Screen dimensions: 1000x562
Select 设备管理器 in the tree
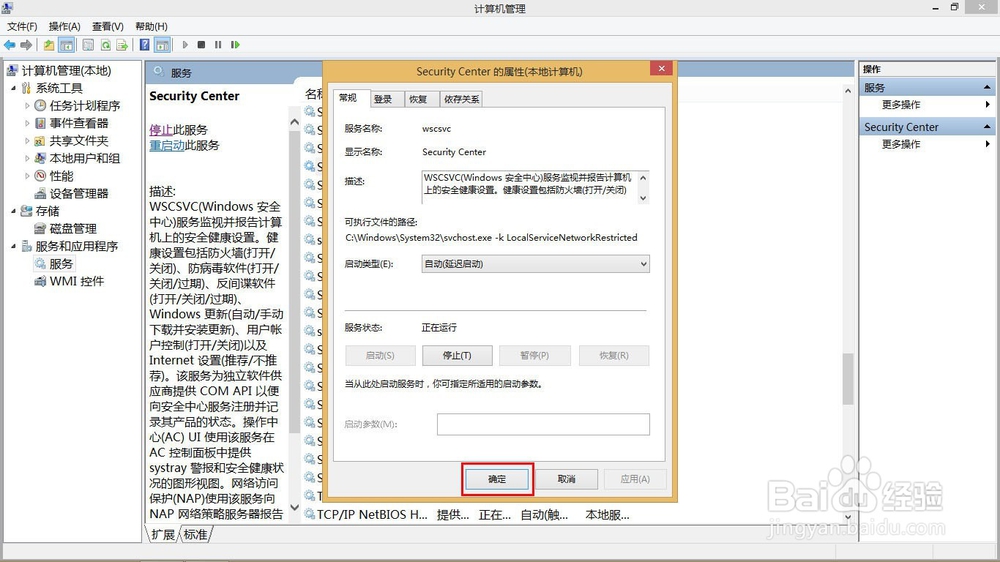pos(71,193)
